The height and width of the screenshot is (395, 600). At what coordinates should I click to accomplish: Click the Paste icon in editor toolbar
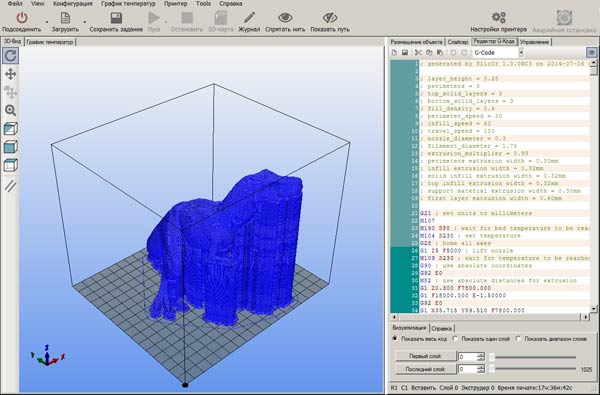pos(440,52)
